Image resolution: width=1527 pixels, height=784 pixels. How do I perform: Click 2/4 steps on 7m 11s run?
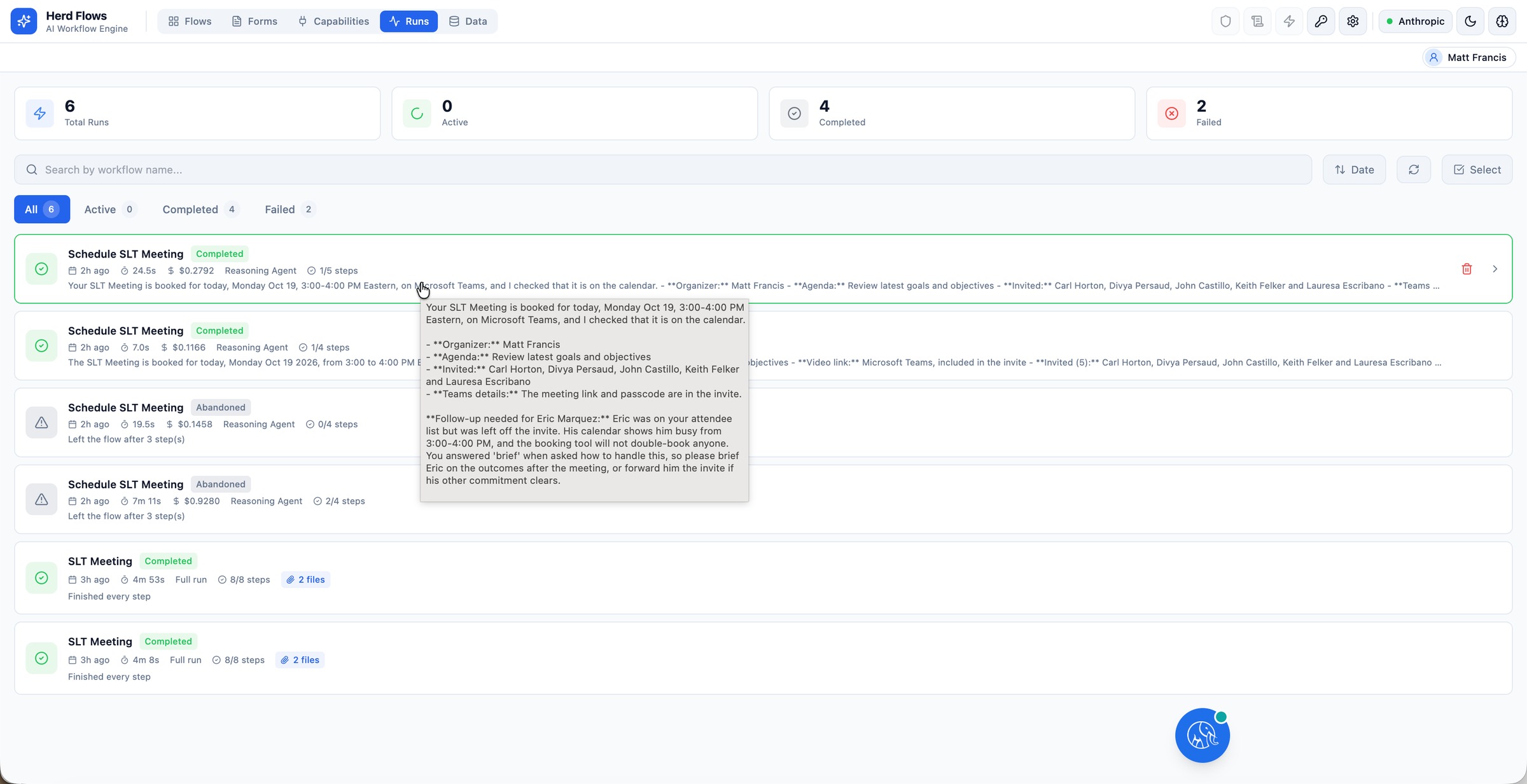click(x=339, y=501)
